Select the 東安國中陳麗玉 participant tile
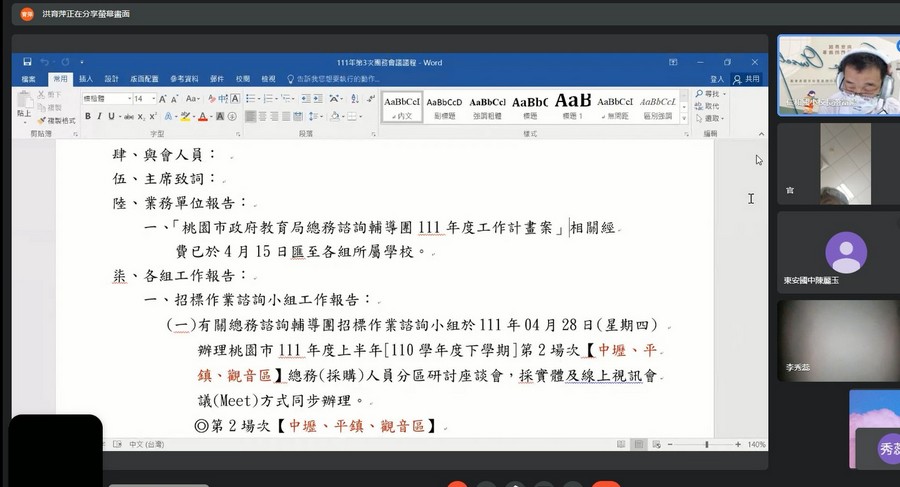The image size is (900, 487). click(x=839, y=253)
